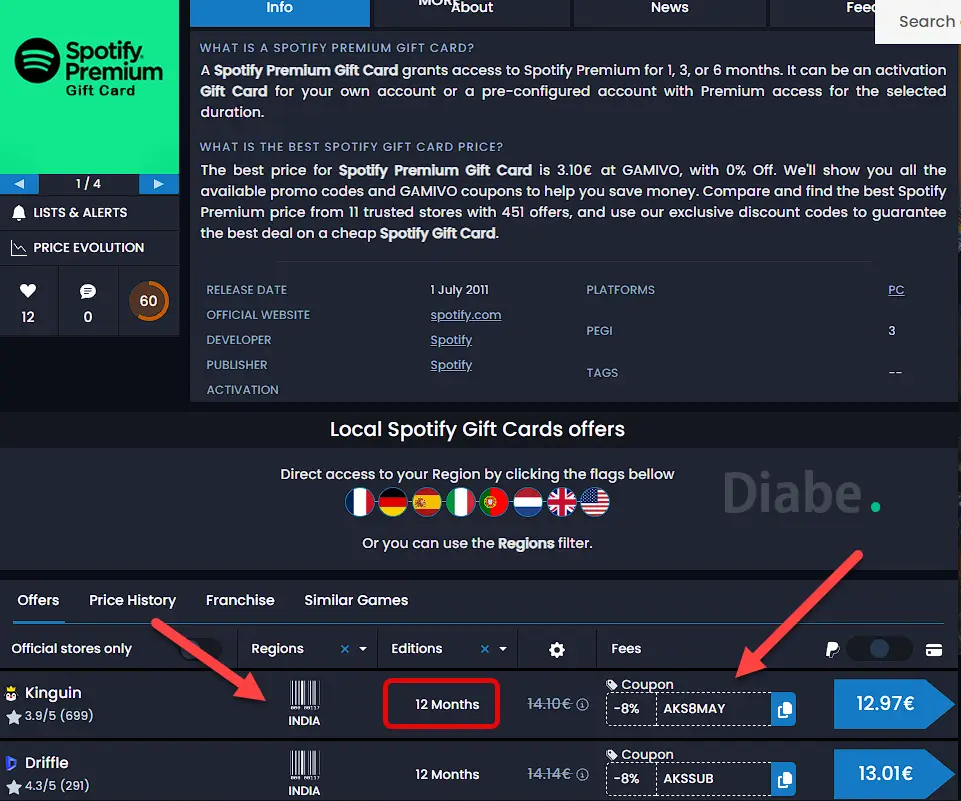Viewport: 961px width, 801px height.
Task: Click the 12.97€ Kinguin price button
Action: [883, 704]
